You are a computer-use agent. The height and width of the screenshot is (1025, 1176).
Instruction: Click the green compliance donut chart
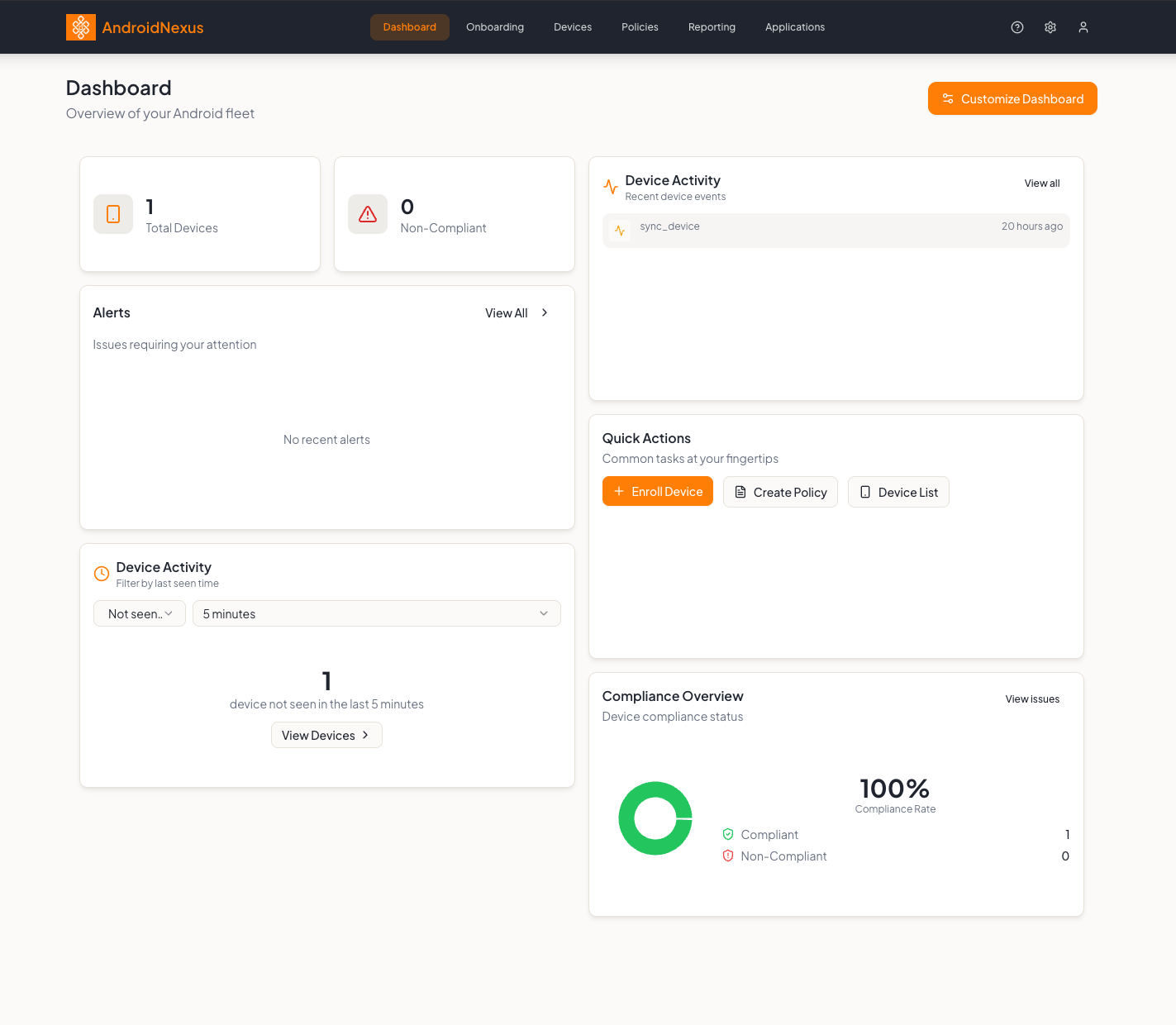coord(655,818)
